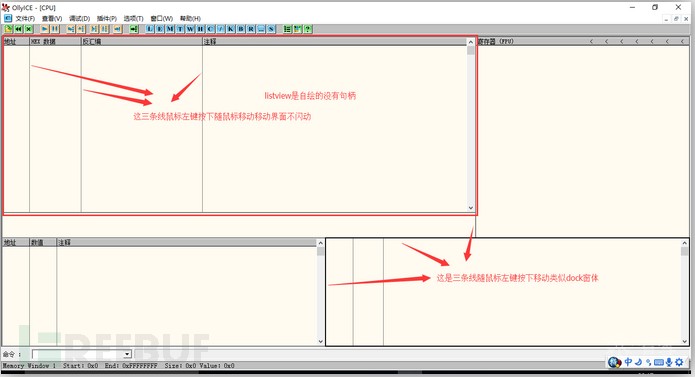Click the HEX 数据 column header
The width and height of the screenshot is (695, 377).
pyautogui.click(x=55, y=42)
